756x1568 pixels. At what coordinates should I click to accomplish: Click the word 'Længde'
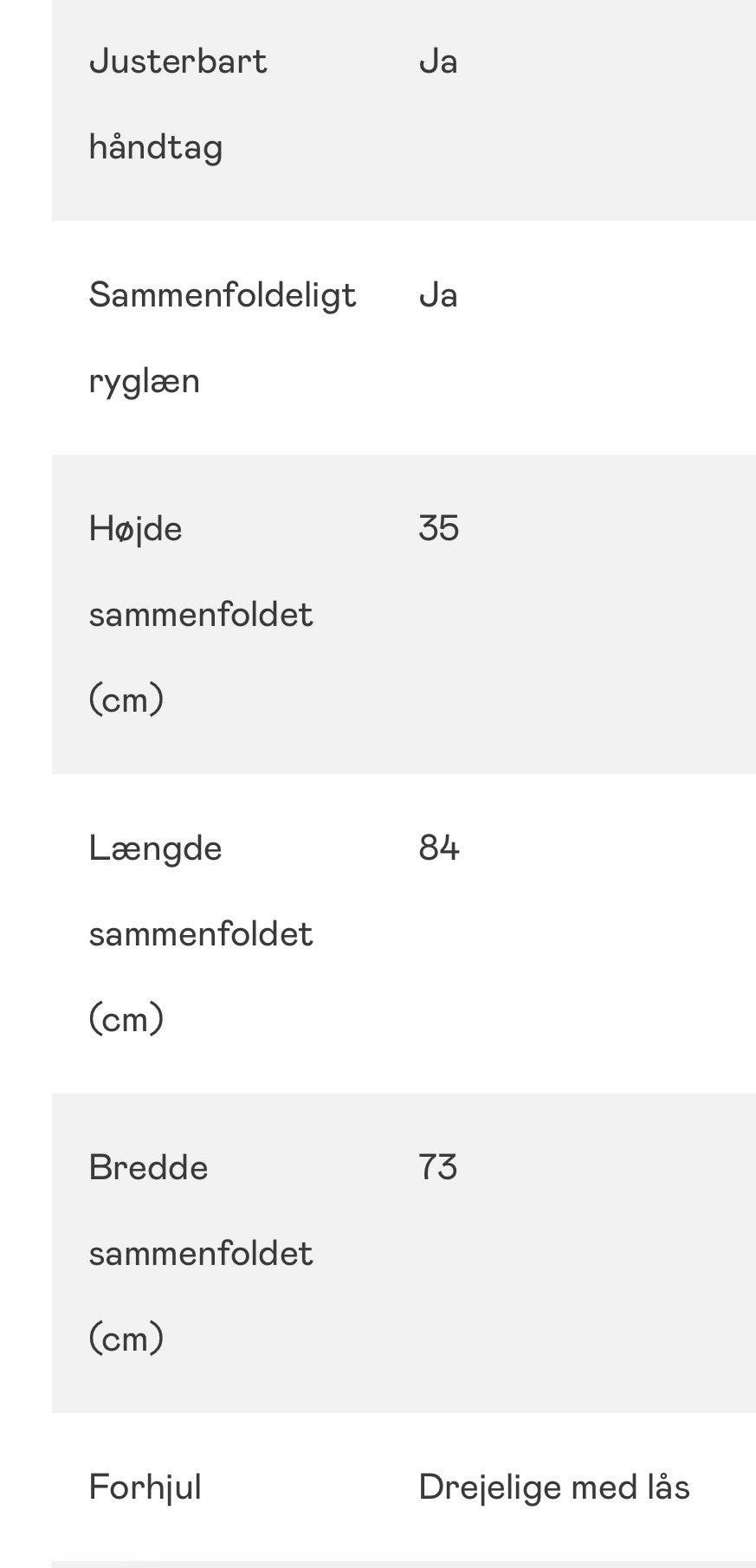coord(155,848)
